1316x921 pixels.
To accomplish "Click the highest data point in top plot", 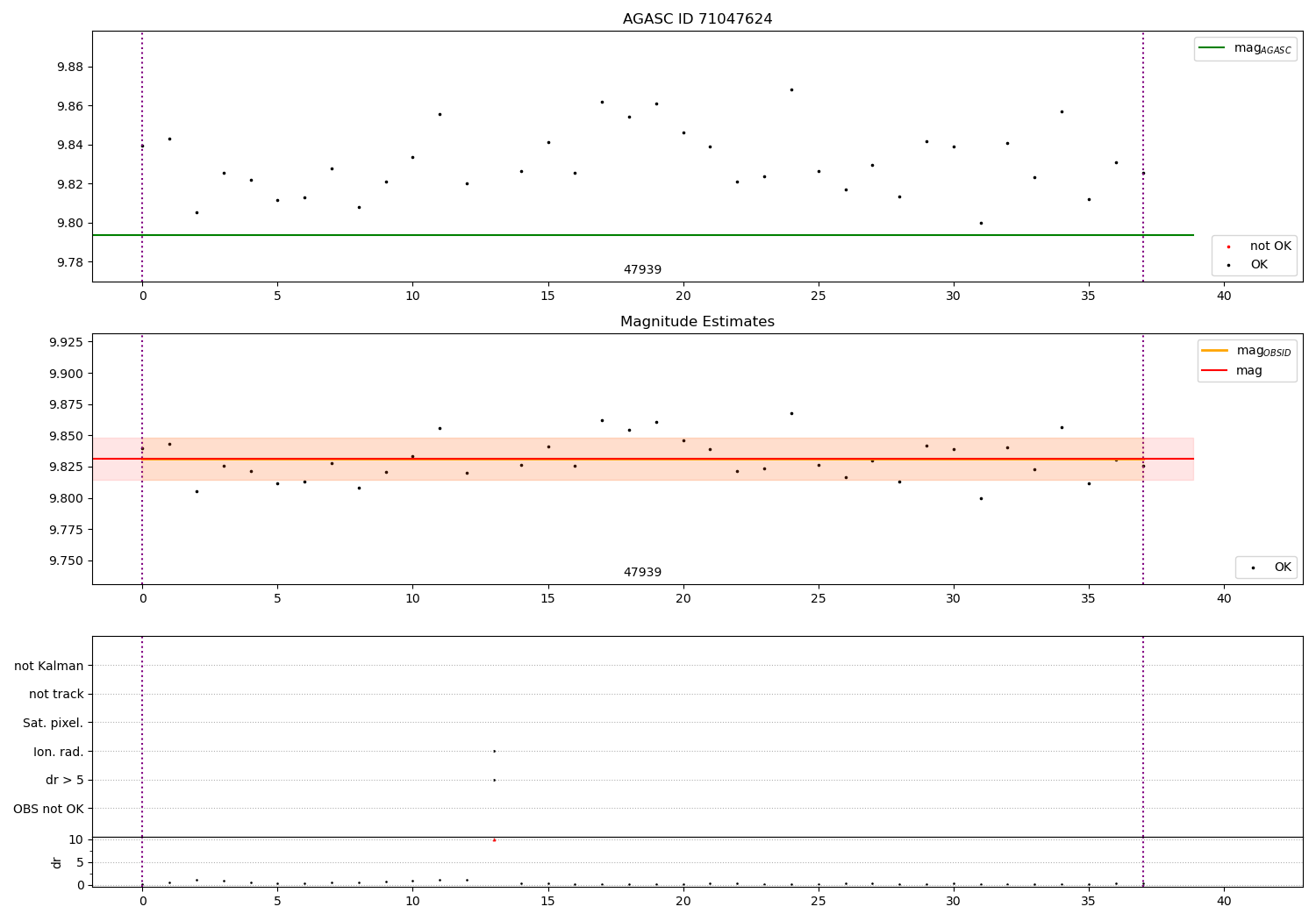I will [791, 89].
